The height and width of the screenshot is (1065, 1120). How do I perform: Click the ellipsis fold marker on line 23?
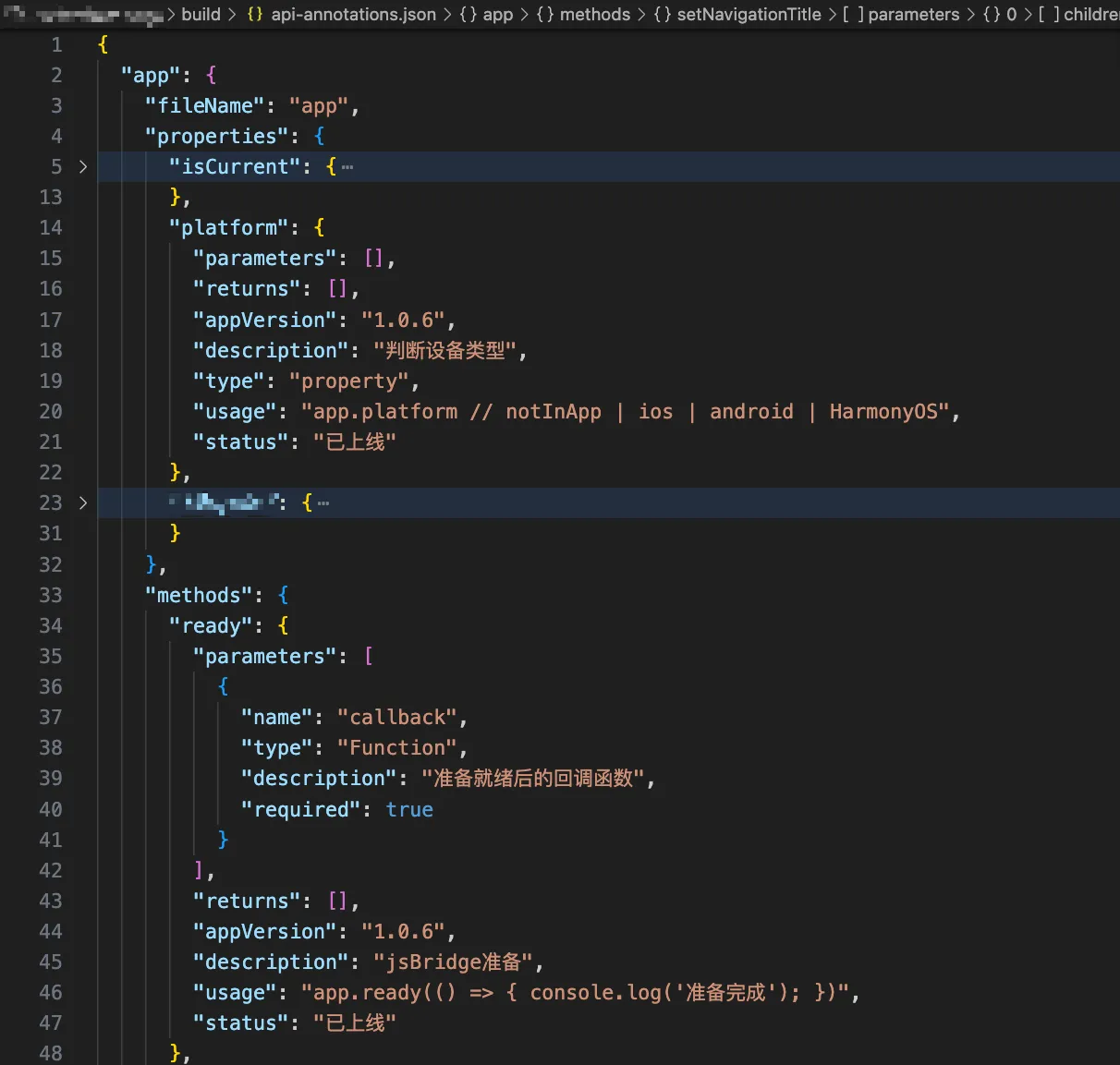[x=324, y=502]
